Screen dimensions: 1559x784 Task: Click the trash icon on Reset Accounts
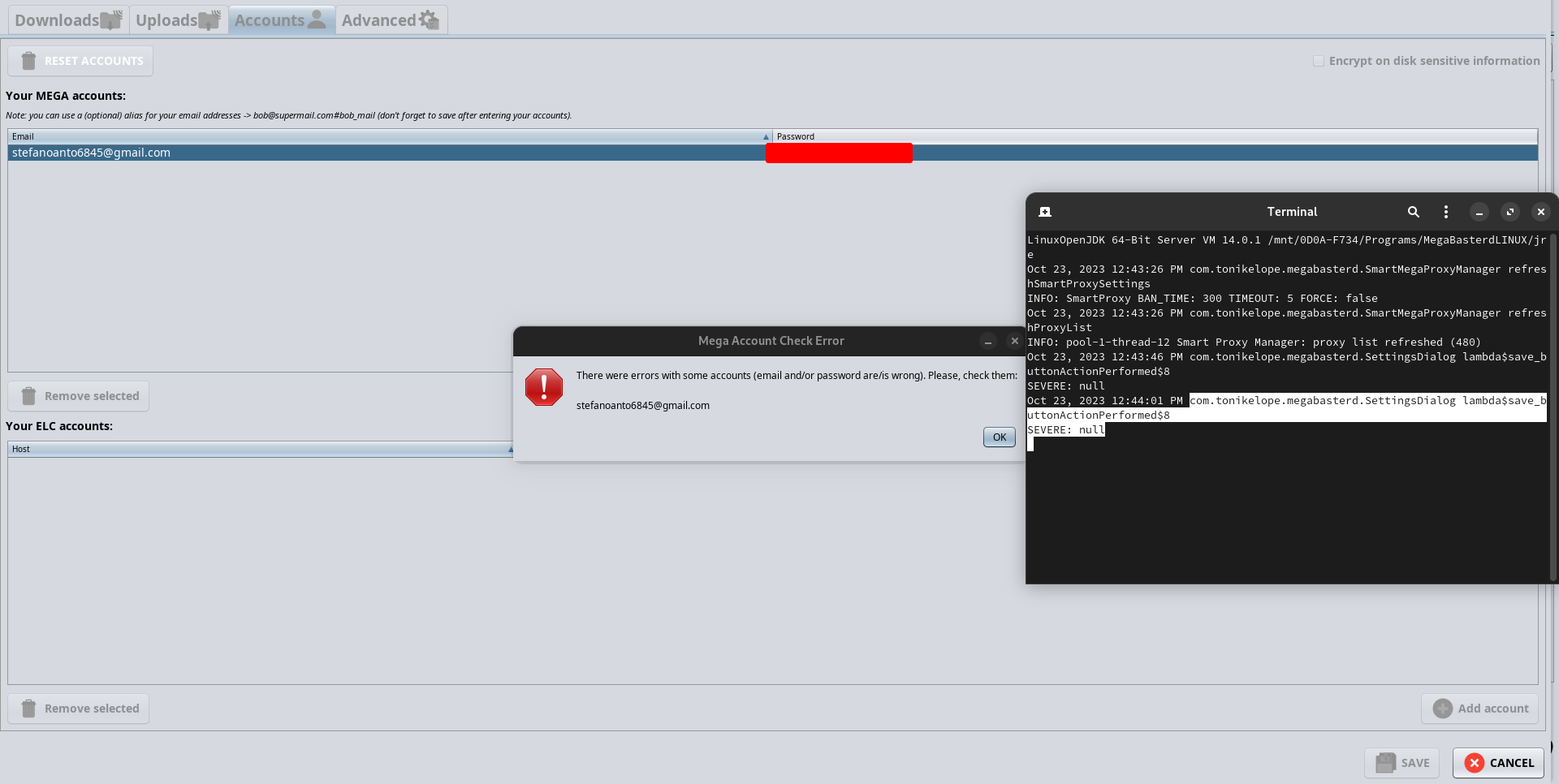[x=28, y=60]
